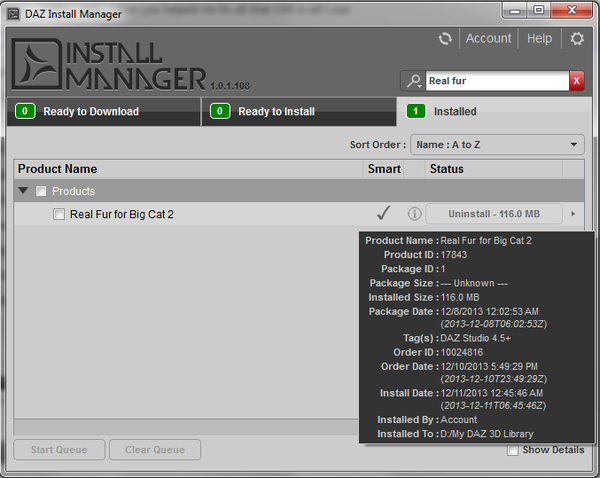Minimize the DAZ Install Manager window
The width and height of the screenshot is (600, 478).
tap(515, 11)
